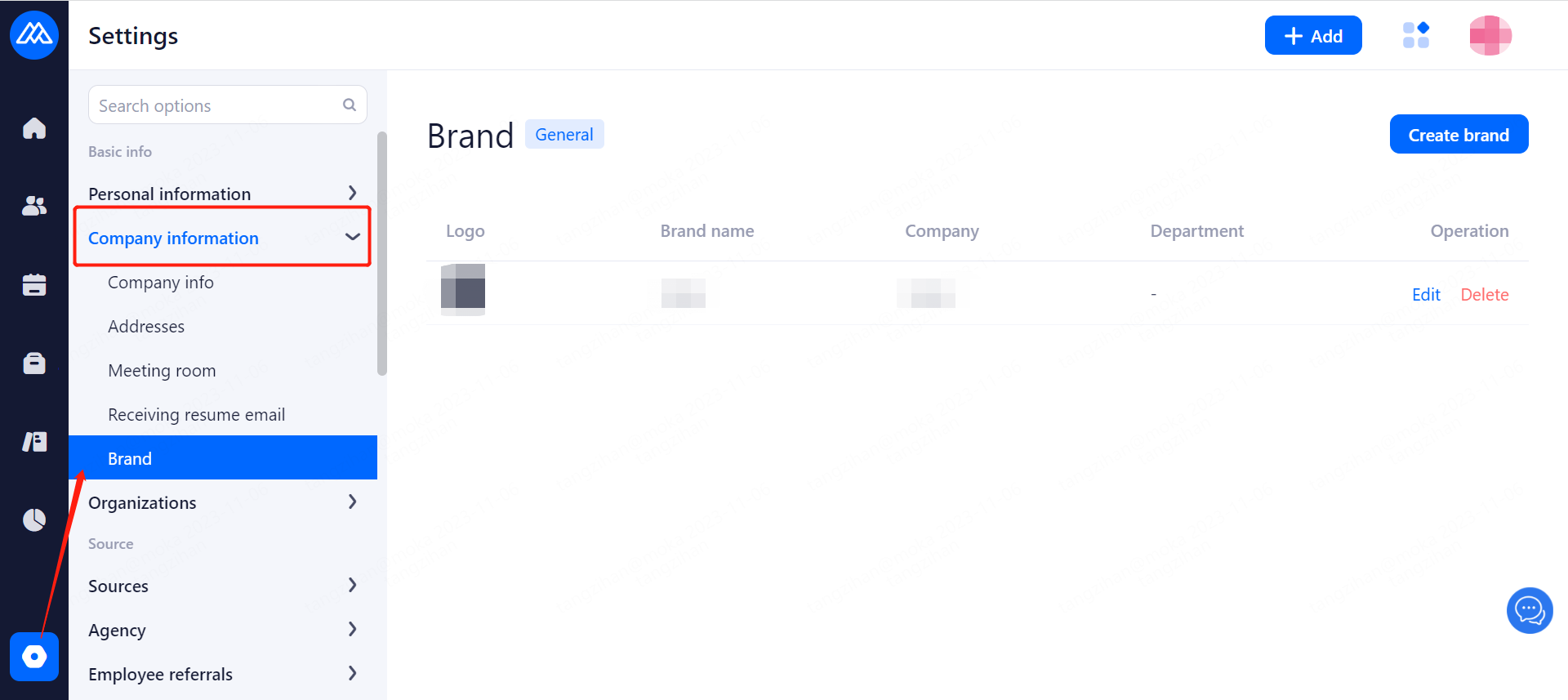Open the Home icon in left sidebar
Viewport: 1568px width, 700px height.
pos(34,128)
